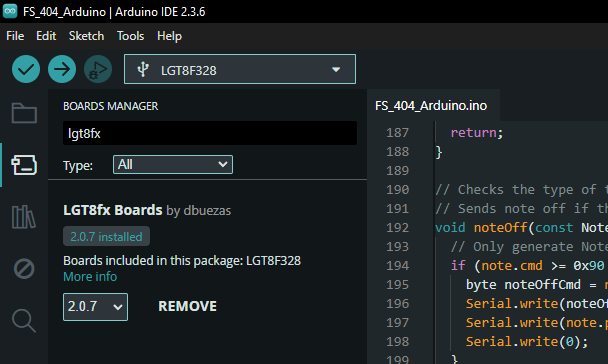
Task: Open the Search magnifier in sidebar
Action: point(24,321)
